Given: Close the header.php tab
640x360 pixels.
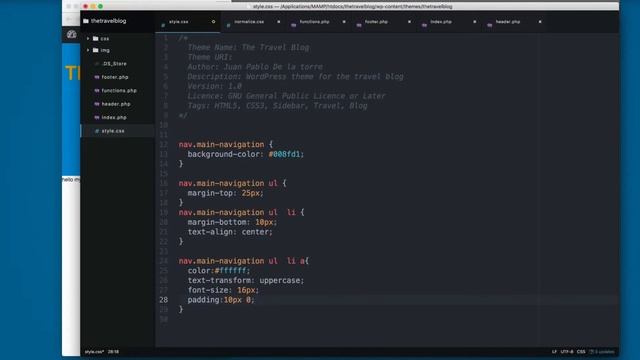Looking at the screenshot, I should click(x=540, y=22).
